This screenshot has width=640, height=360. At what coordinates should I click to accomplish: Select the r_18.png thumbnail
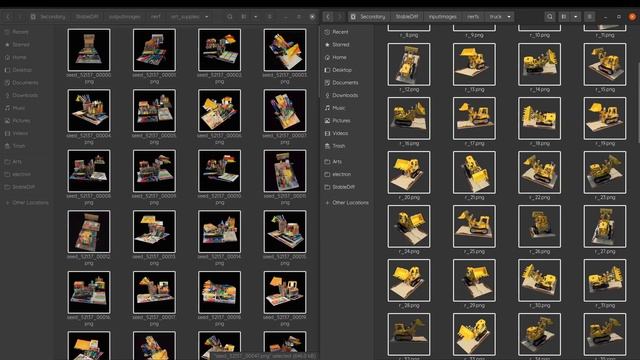click(539, 118)
